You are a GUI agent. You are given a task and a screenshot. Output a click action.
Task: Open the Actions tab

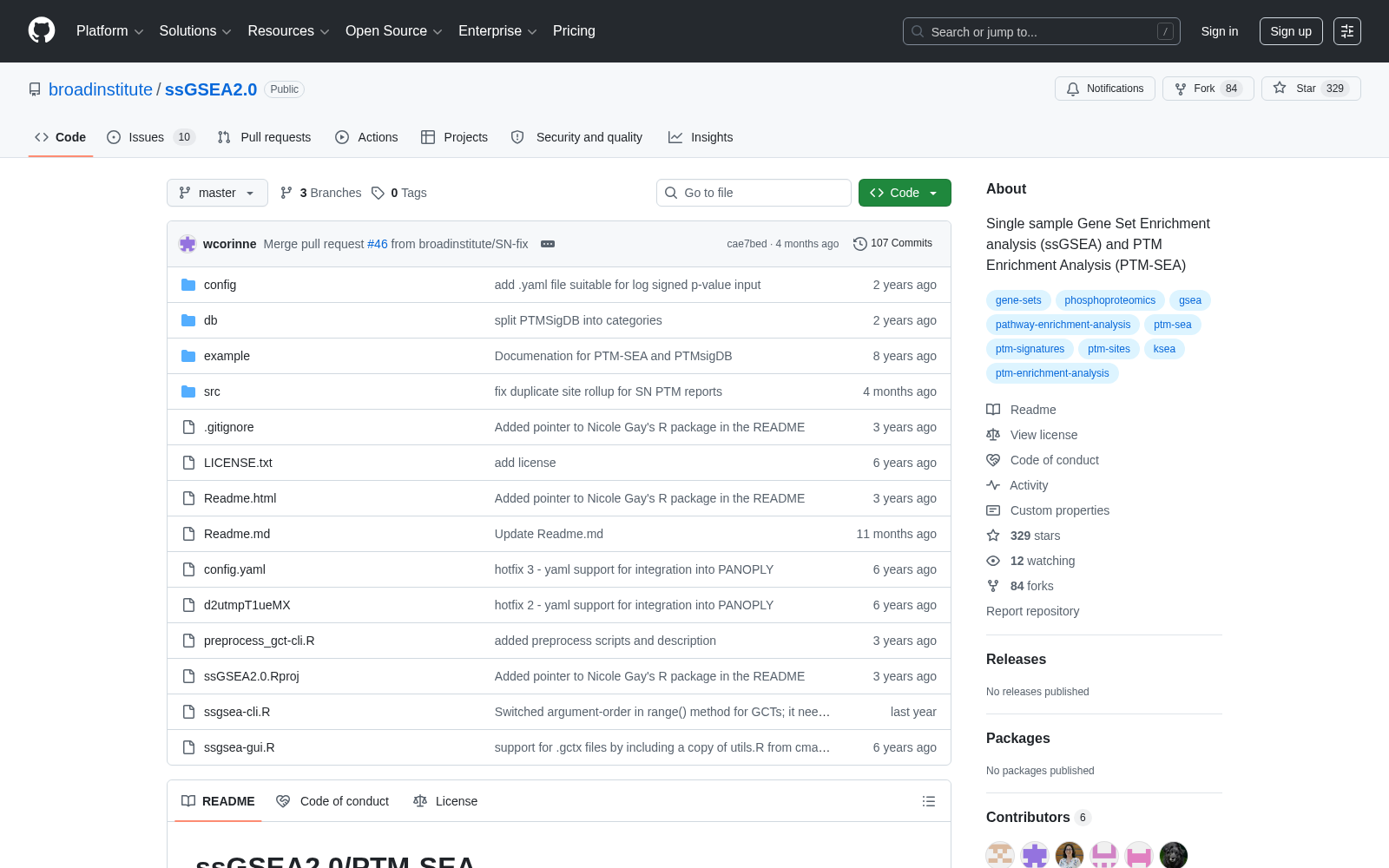[366, 137]
